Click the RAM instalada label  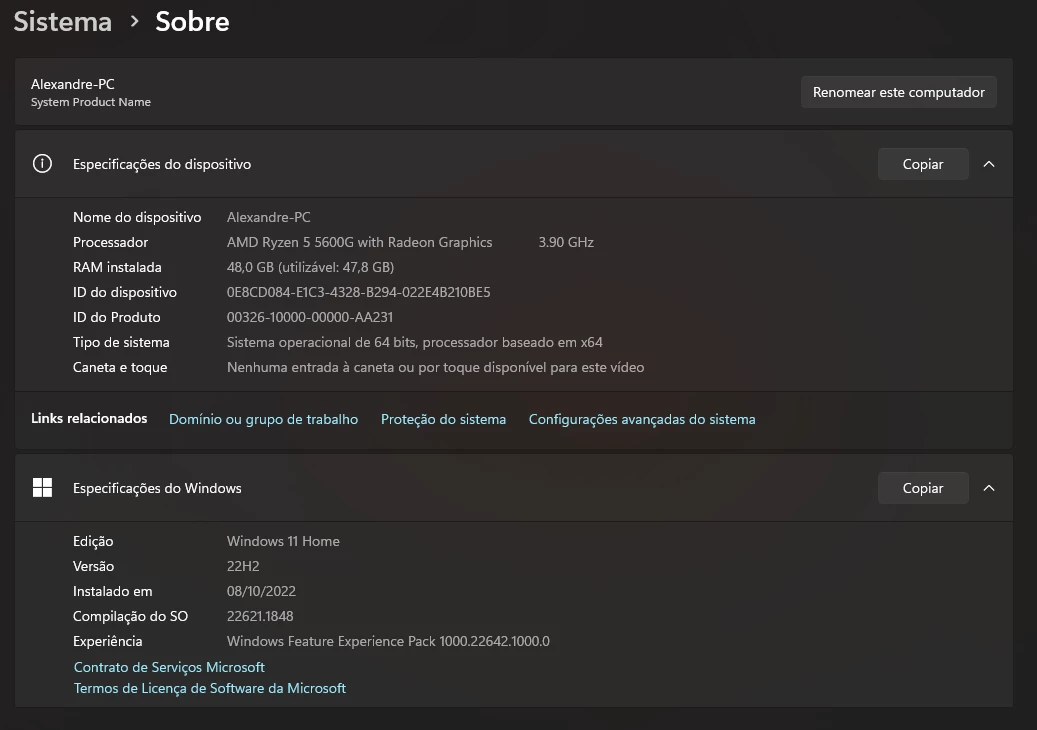pos(117,267)
